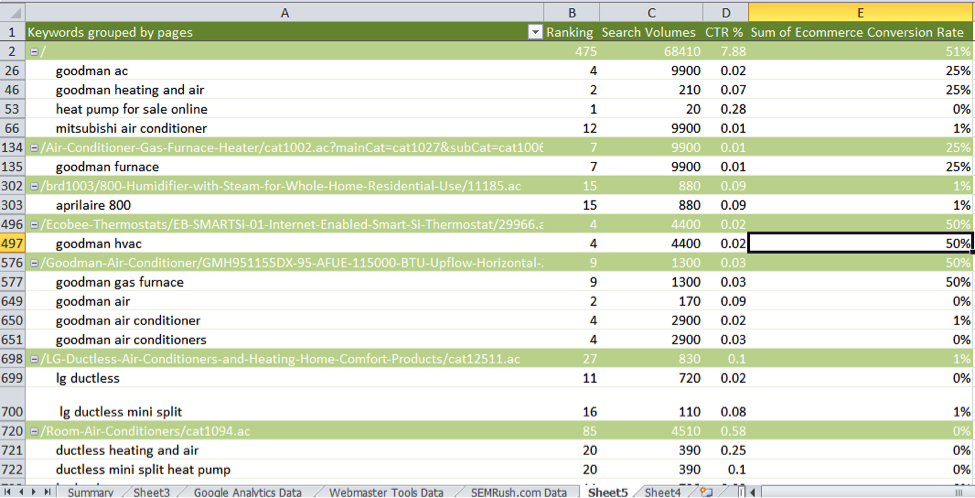Select column E header
Viewport: 975px width, 498px height.
coord(861,12)
